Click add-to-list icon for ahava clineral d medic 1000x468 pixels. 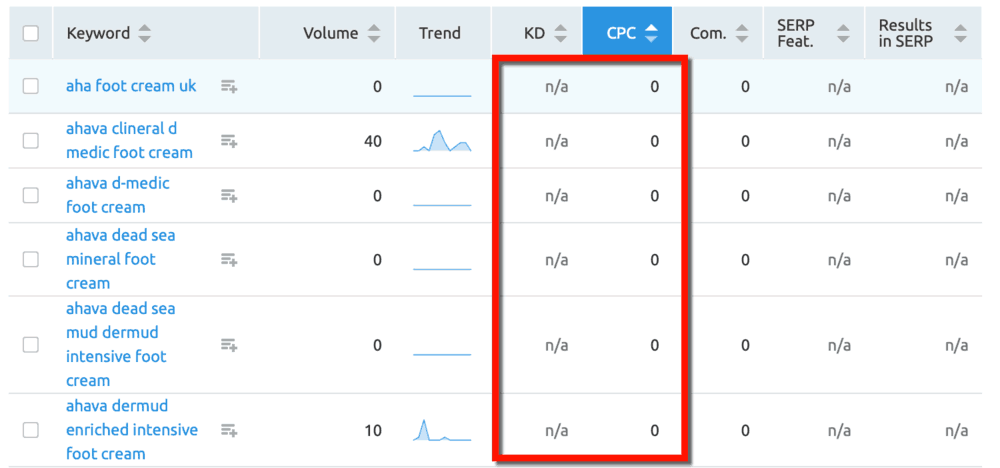tap(229, 141)
